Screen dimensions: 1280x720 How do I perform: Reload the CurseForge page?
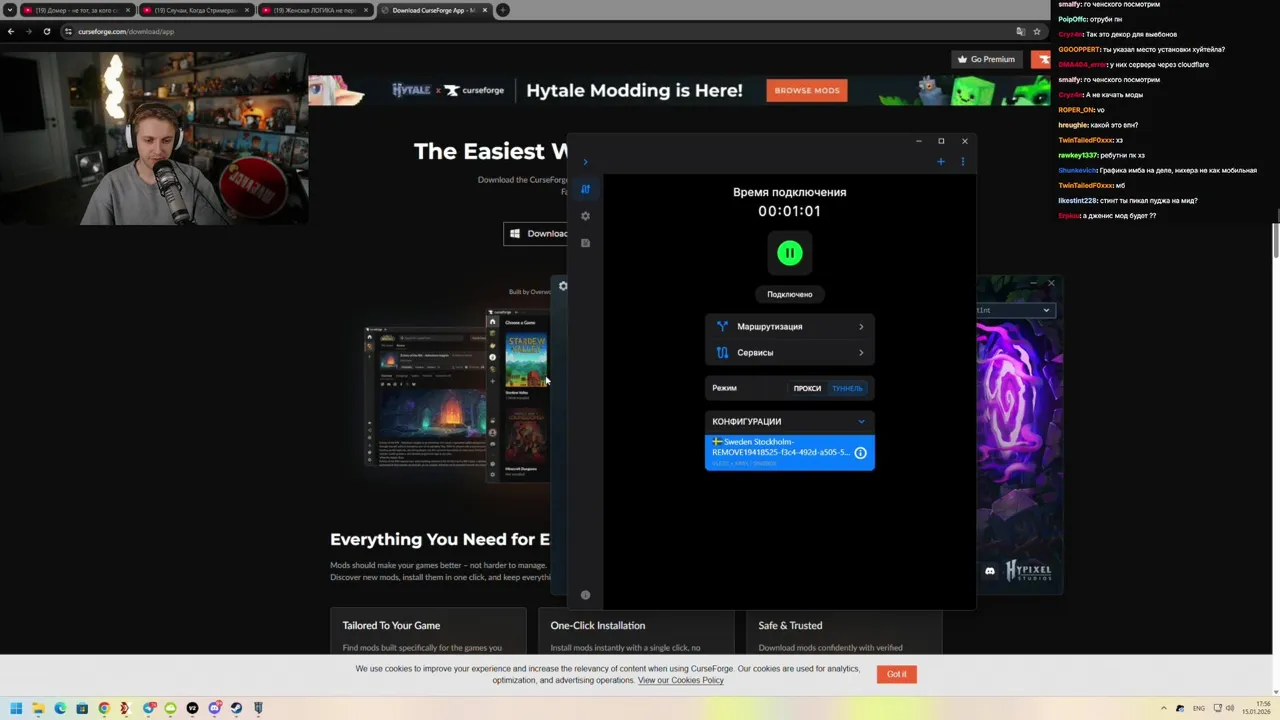46,31
